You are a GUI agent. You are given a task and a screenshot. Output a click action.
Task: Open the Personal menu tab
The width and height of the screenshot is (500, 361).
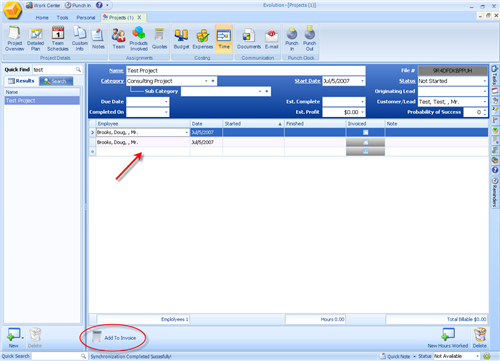[86, 17]
